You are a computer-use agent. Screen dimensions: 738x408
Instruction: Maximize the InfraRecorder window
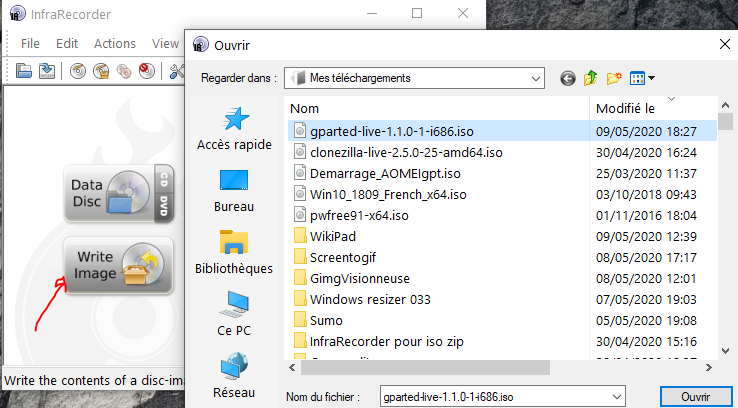pos(417,13)
